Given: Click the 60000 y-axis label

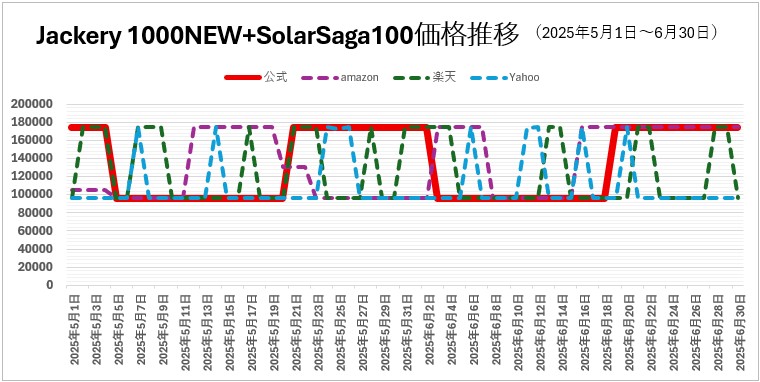Looking at the screenshot, I should pyautogui.click(x=35, y=231).
